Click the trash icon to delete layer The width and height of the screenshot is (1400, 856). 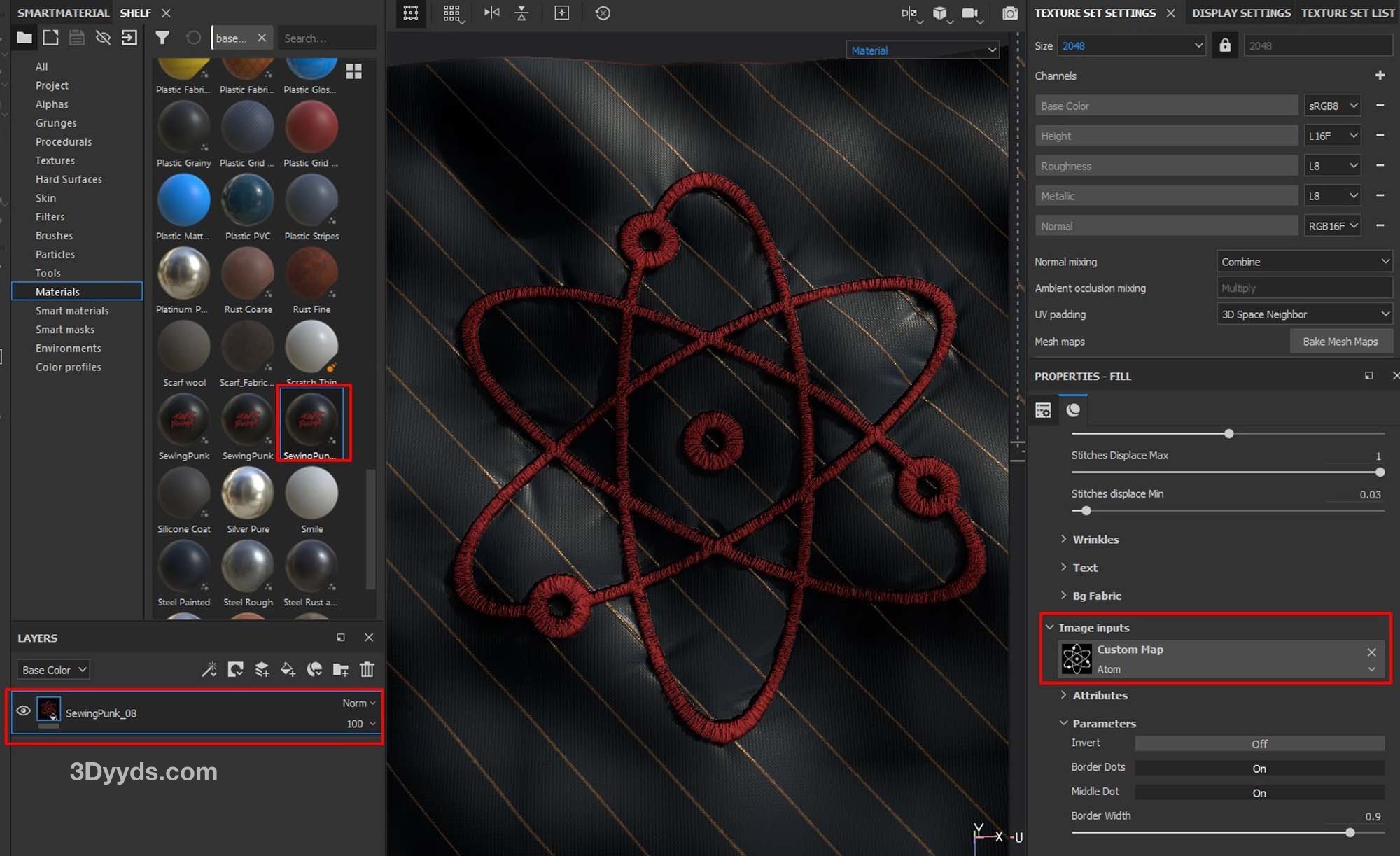click(367, 670)
